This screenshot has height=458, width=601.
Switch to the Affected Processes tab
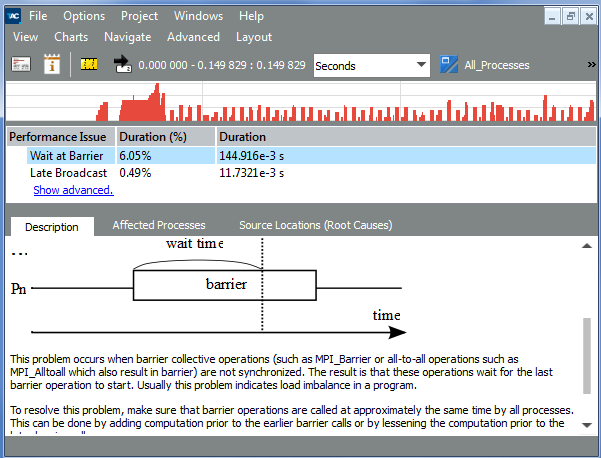(159, 226)
